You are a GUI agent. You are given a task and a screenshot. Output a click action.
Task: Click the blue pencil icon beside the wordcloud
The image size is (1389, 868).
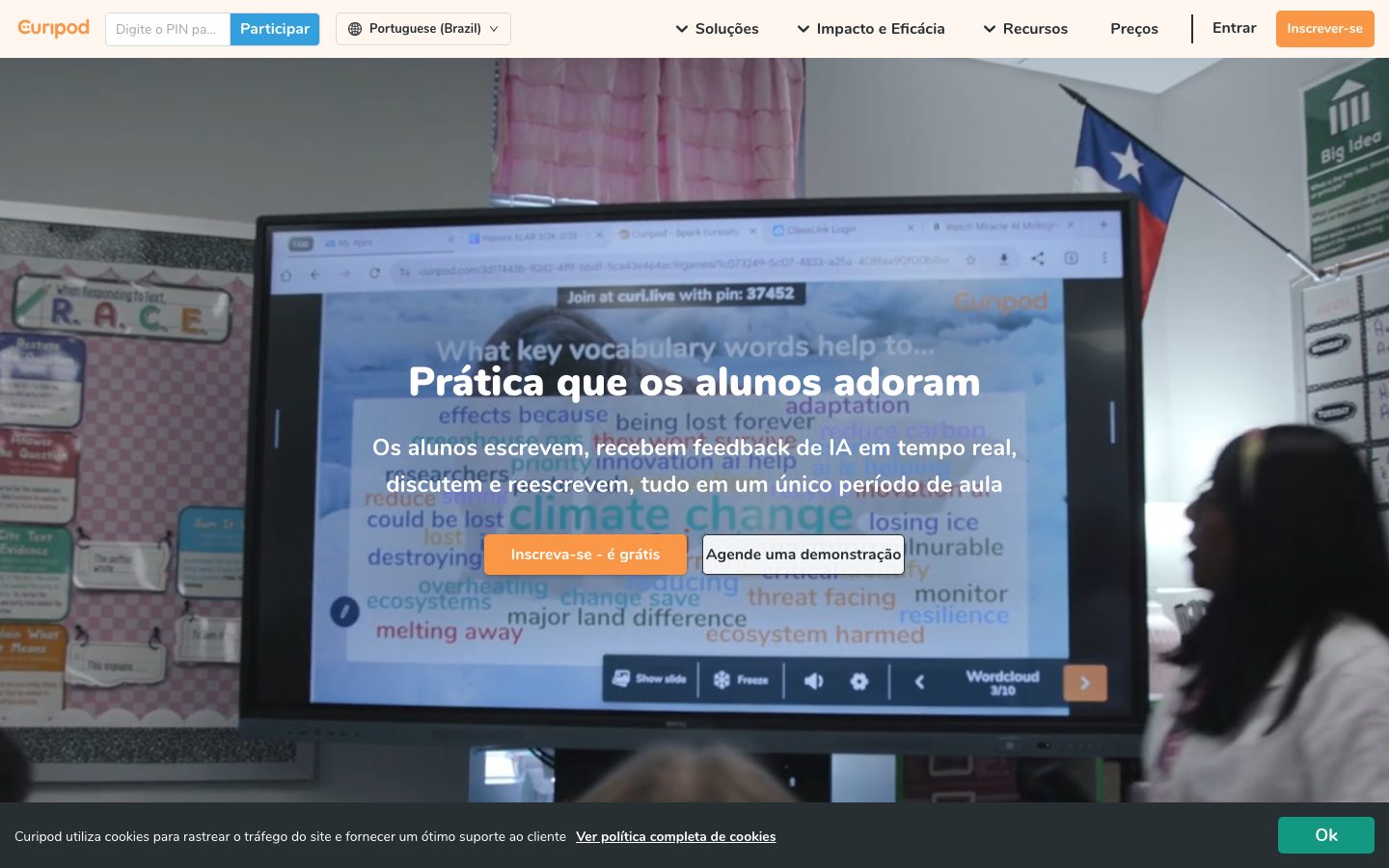(x=344, y=611)
